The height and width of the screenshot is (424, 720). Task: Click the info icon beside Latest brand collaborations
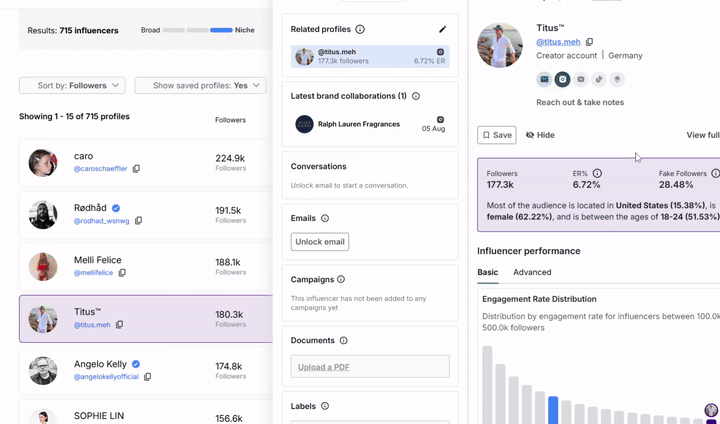[416, 96]
